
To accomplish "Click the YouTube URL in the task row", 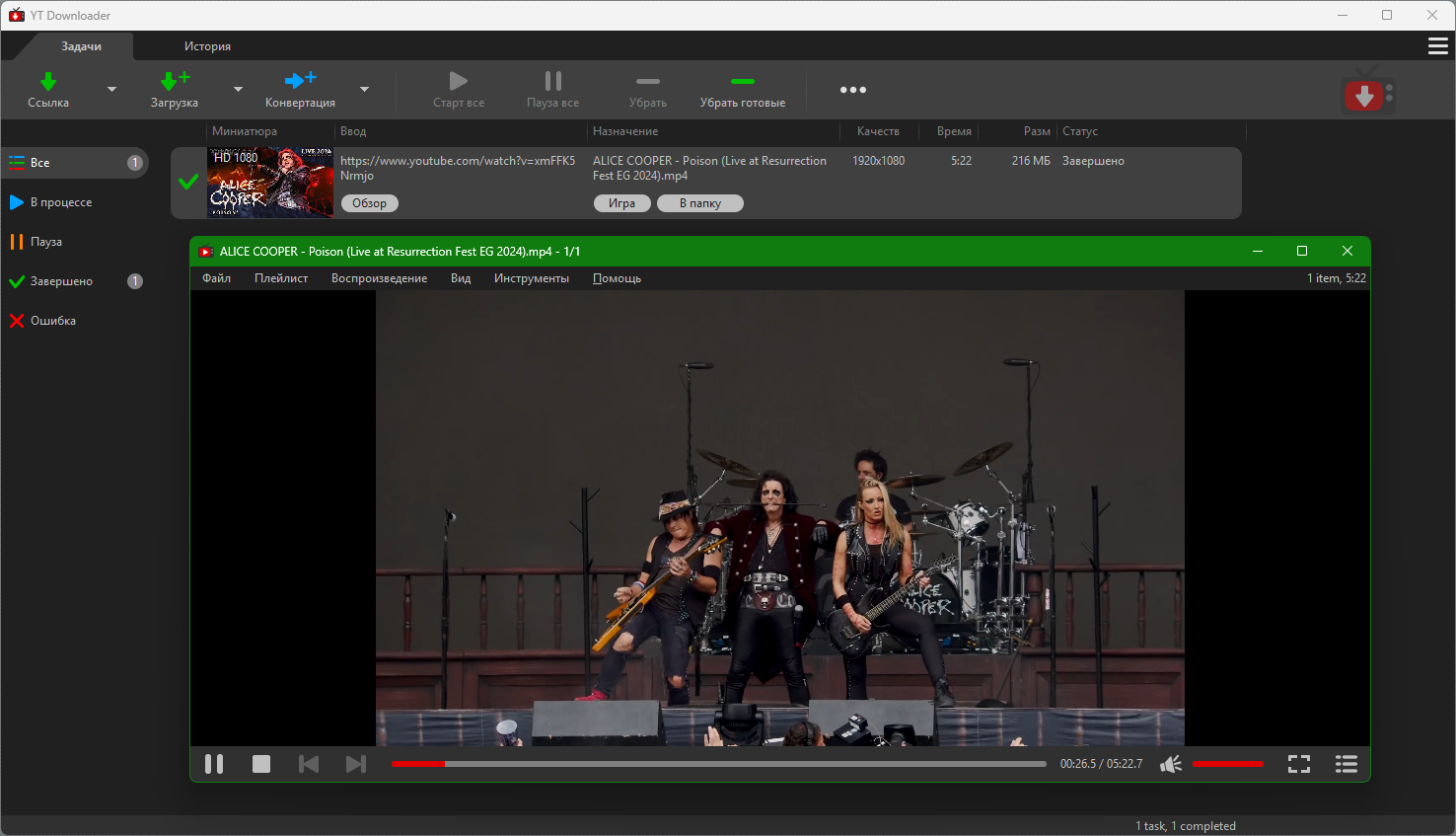I will click(x=458, y=168).
